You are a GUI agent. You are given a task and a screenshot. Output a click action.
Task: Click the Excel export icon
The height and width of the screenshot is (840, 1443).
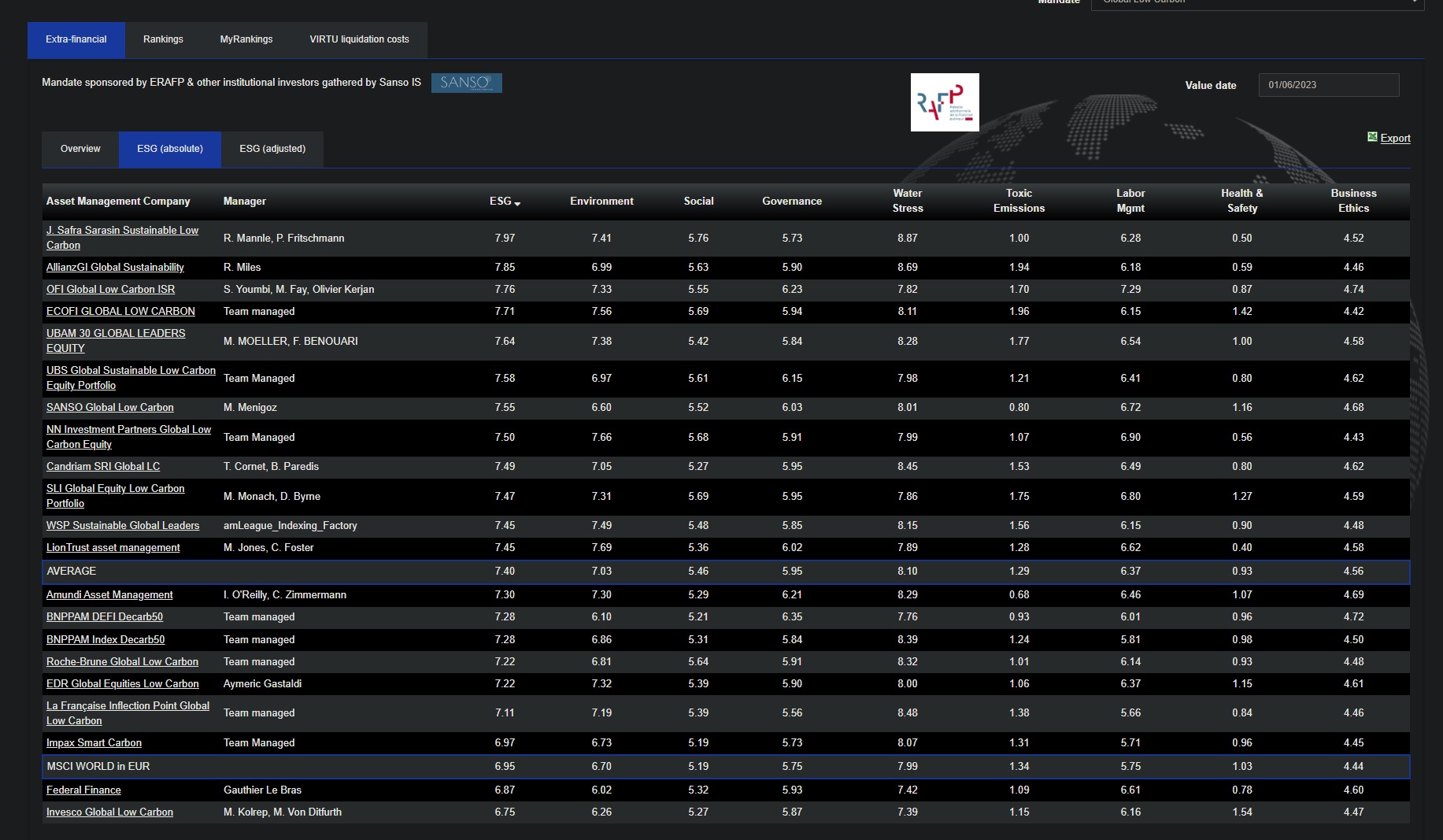[x=1372, y=137]
